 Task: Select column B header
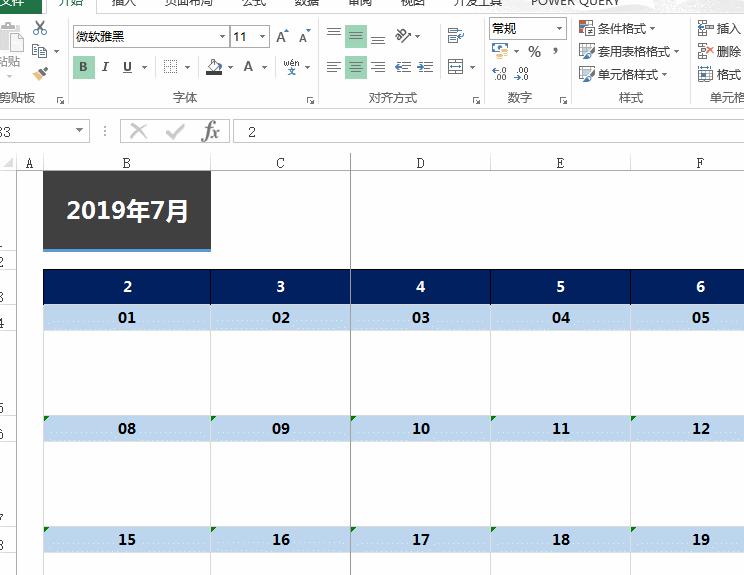[x=127, y=163]
